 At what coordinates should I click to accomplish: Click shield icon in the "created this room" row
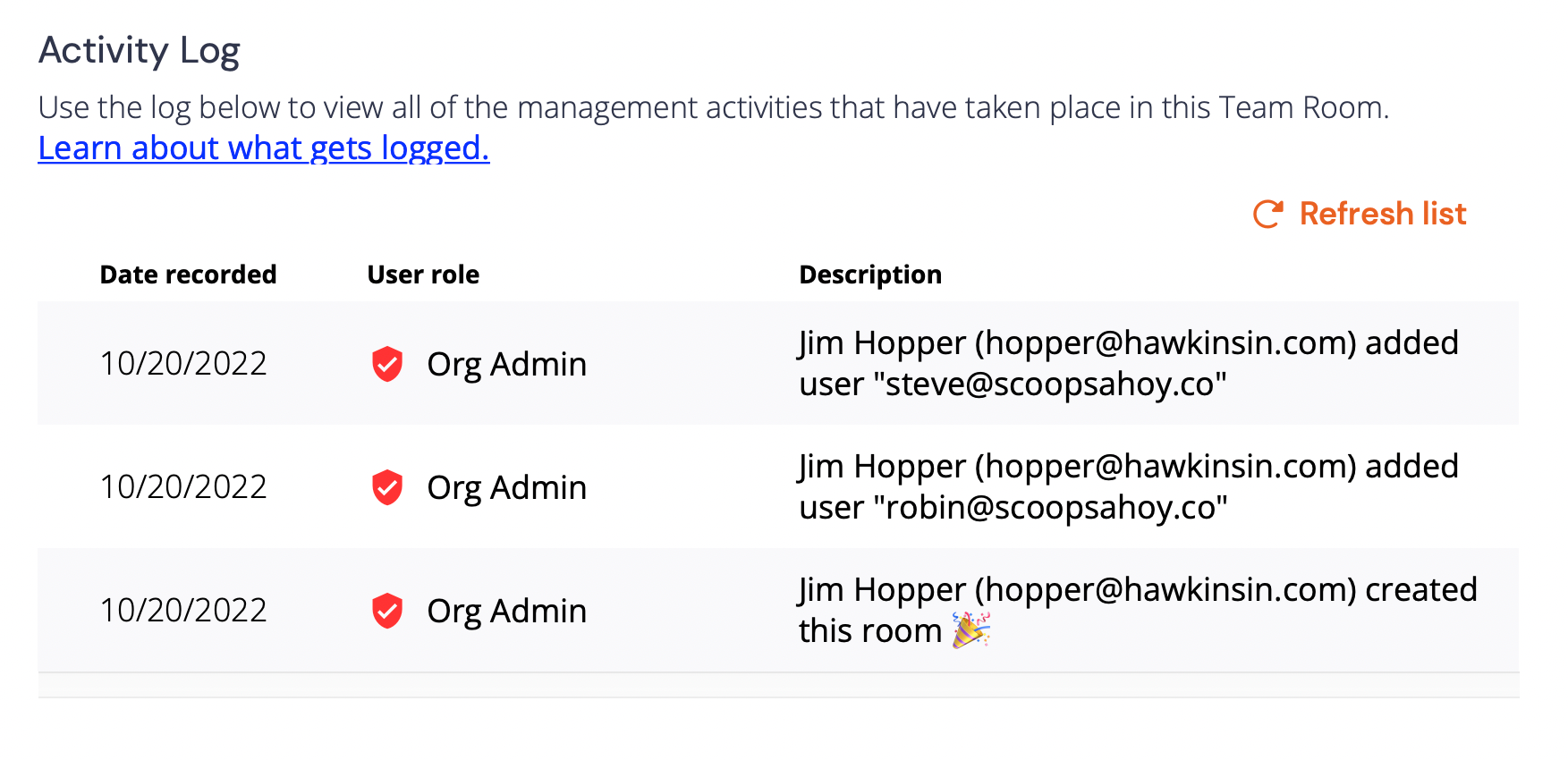pos(387,611)
